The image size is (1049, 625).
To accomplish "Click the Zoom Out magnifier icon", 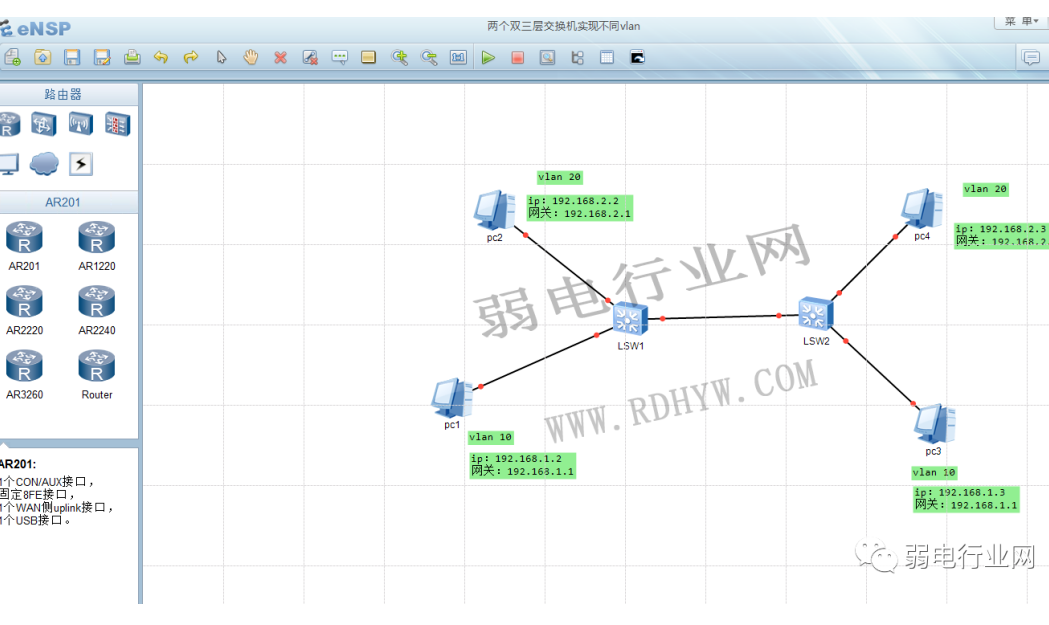I will [429, 58].
